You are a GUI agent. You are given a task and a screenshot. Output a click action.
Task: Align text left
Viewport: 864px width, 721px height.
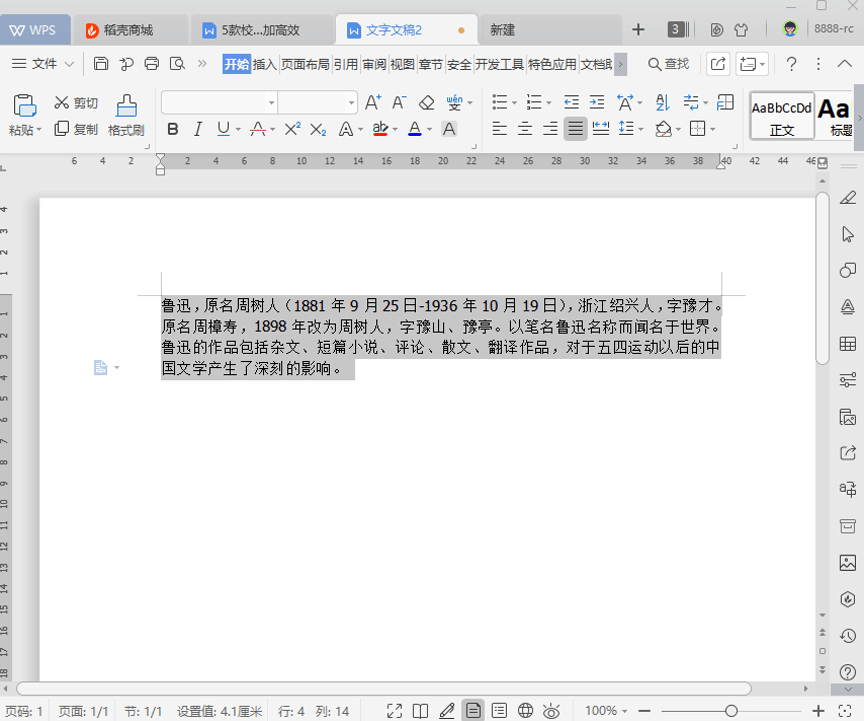pos(499,130)
